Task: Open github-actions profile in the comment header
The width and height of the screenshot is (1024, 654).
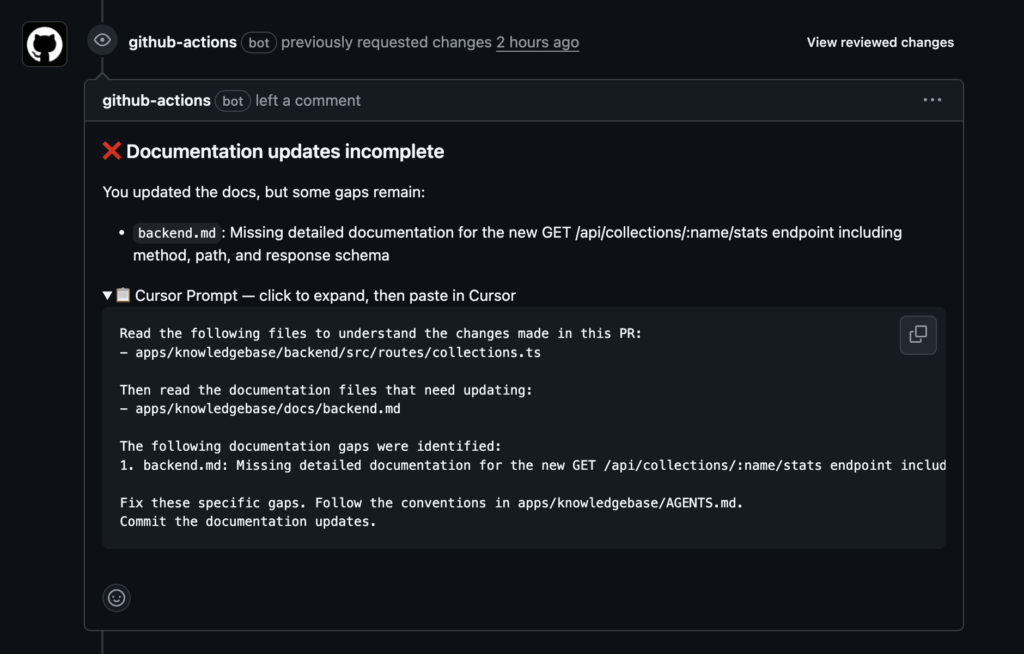Action: tap(156, 101)
